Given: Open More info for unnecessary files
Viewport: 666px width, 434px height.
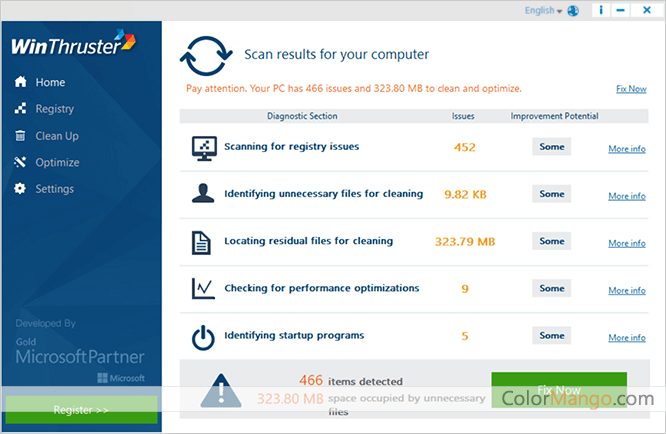Looking at the screenshot, I should coord(627,196).
